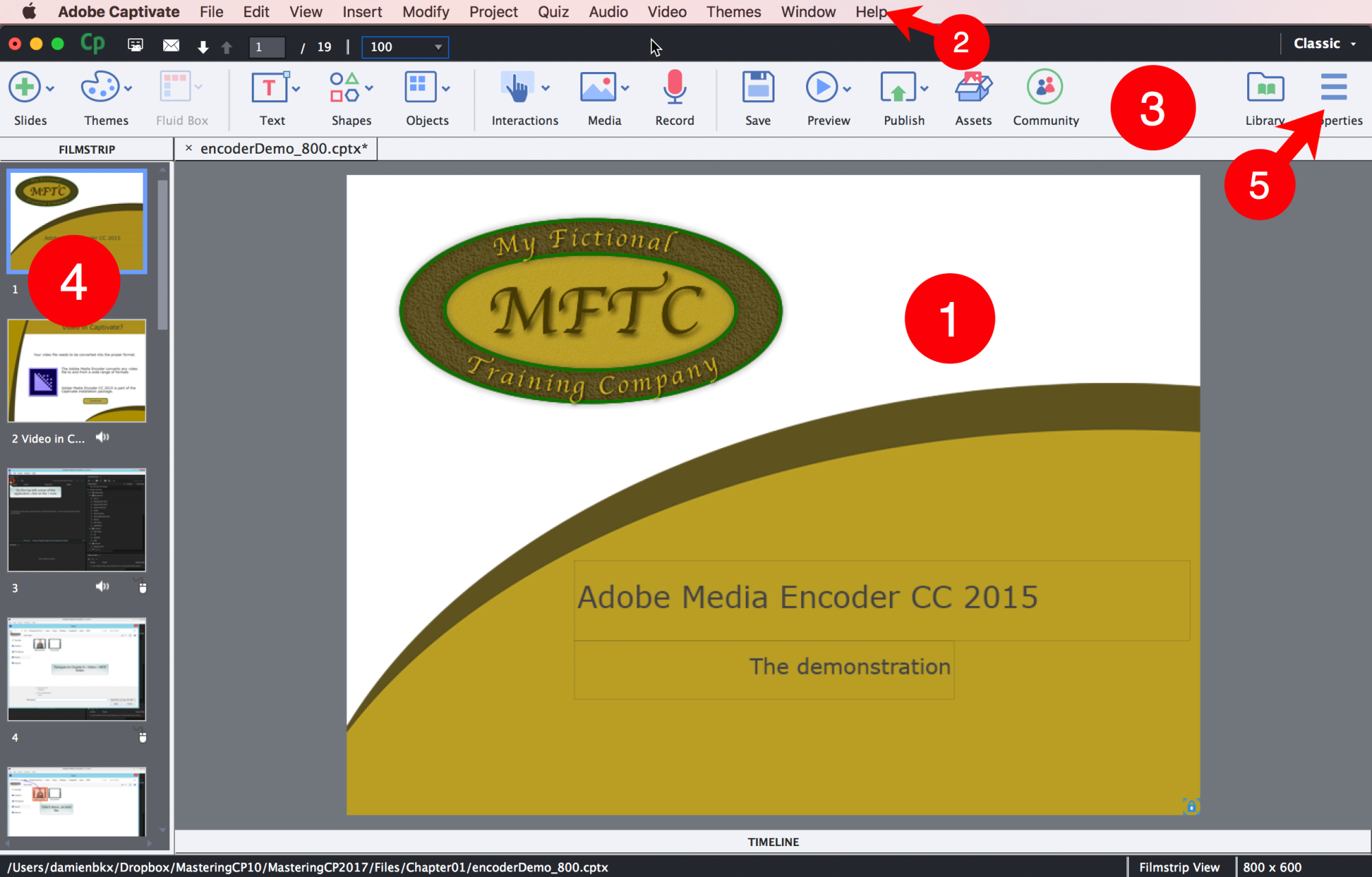1372x877 pixels.
Task: Go to next slide with down arrow
Action: (203, 47)
